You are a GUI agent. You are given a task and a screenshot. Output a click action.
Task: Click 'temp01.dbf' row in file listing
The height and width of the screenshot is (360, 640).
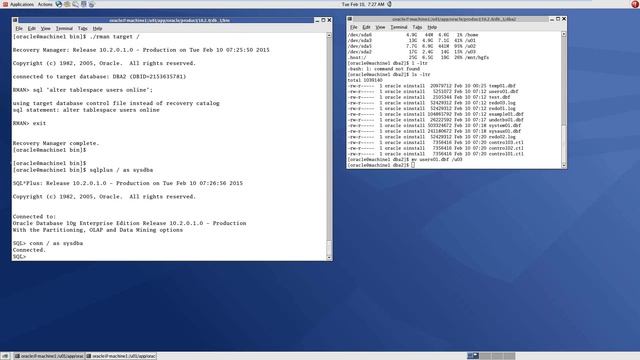[x=432, y=86]
